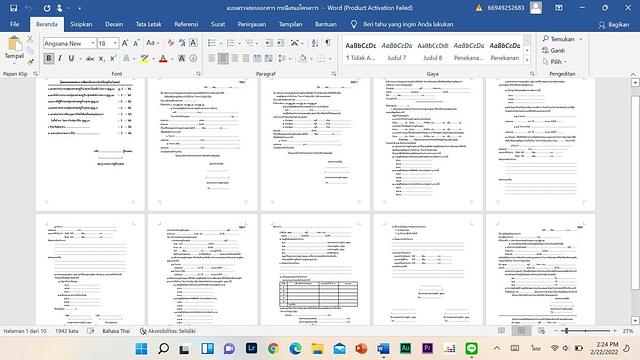640x360 pixels.
Task: Click the increase font size icon
Action: point(125,43)
